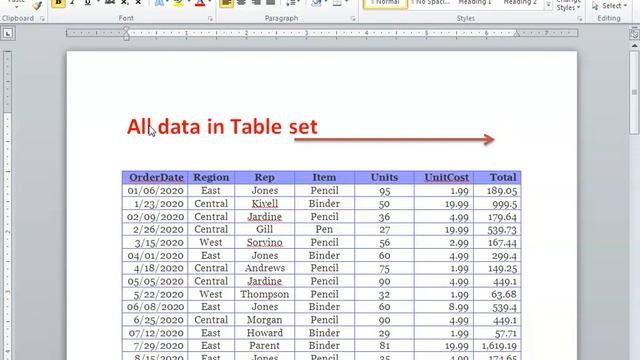Toggle the View Ruler button above scrollbar
The height and width of the screenshot is (360, 640).
point(634,34)
